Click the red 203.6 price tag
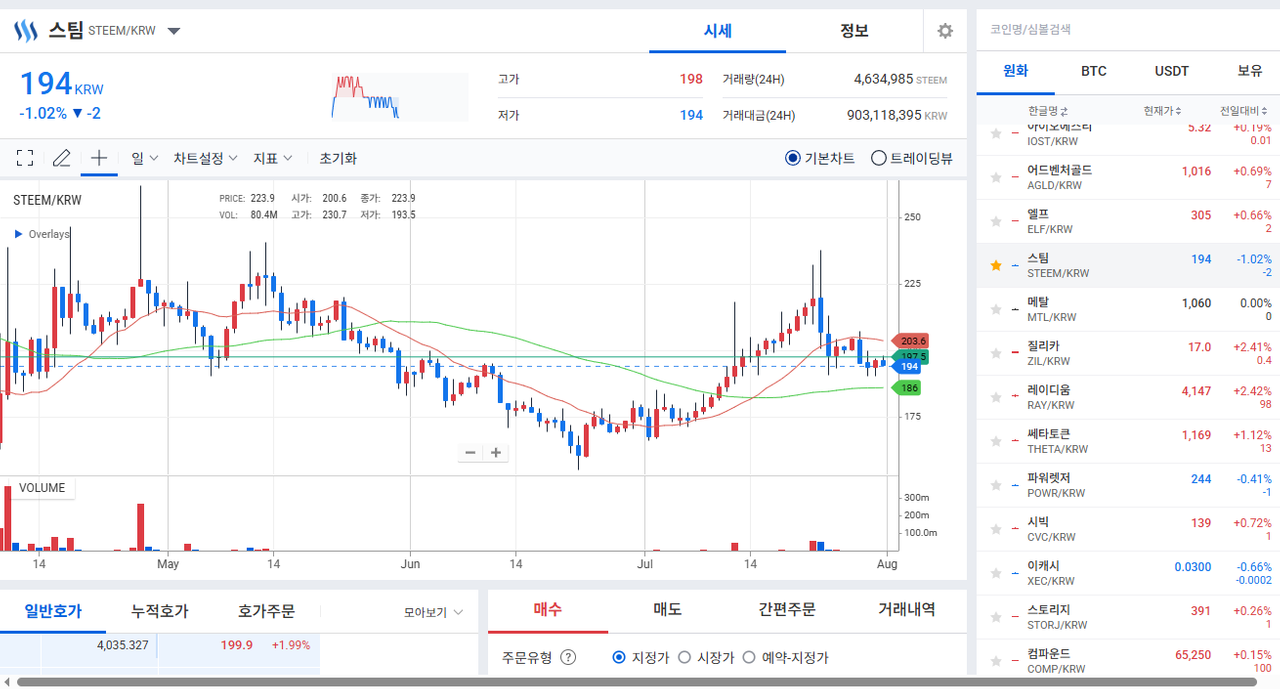The image size is (1280, 689). [910, 340]
